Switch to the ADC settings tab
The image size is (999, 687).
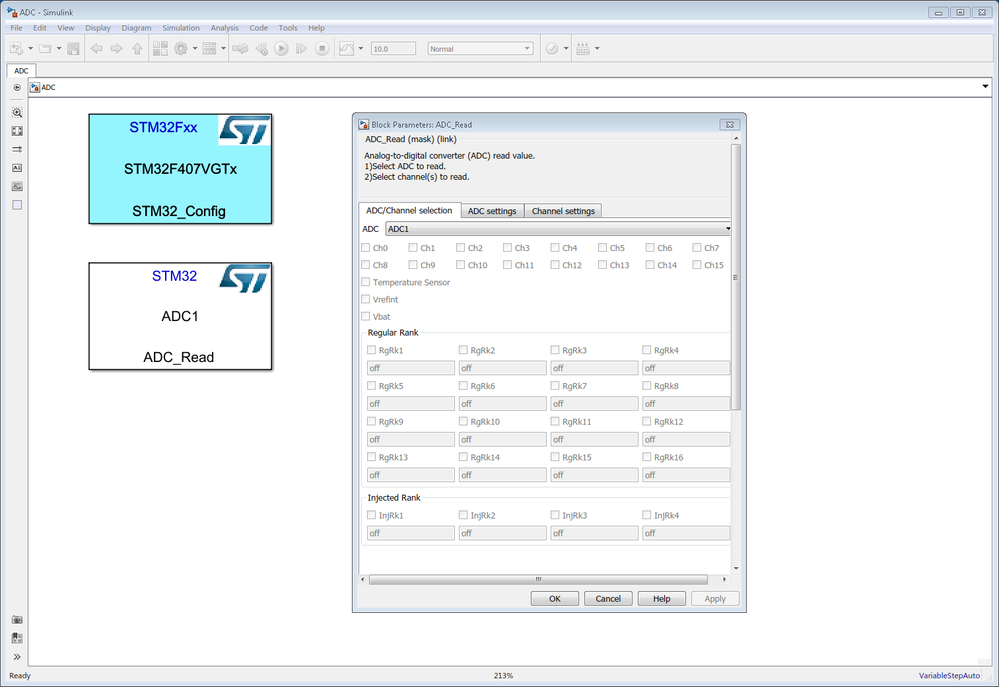coord(492,211)
